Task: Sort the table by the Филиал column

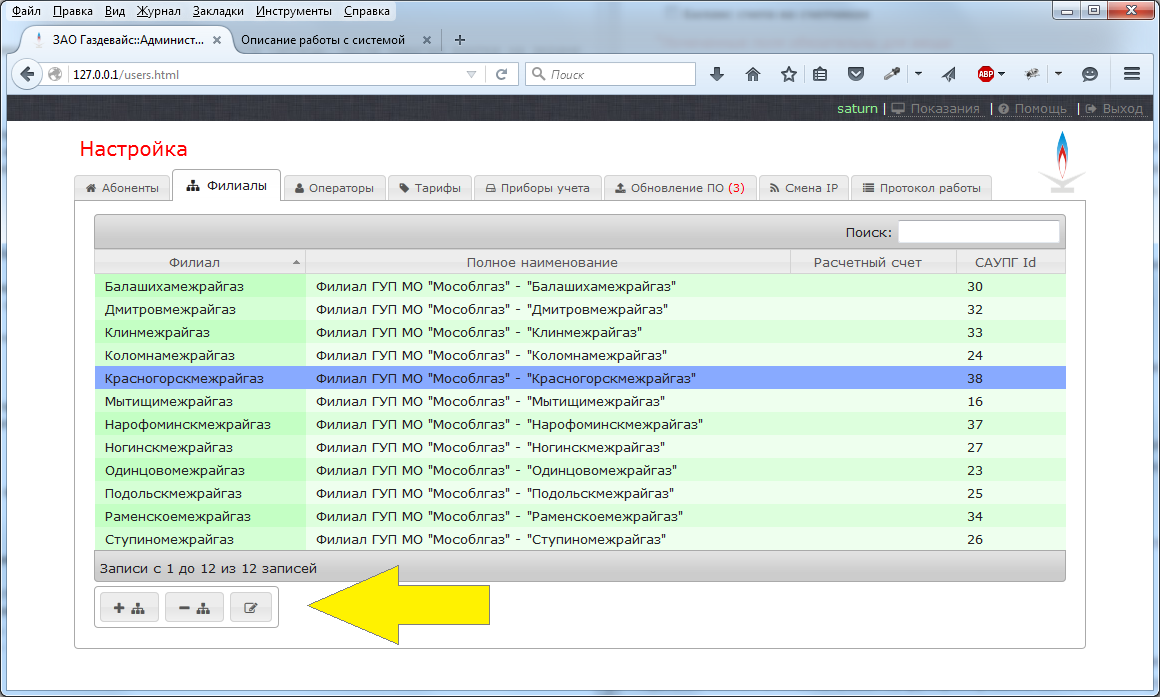Action: [200, 262]
